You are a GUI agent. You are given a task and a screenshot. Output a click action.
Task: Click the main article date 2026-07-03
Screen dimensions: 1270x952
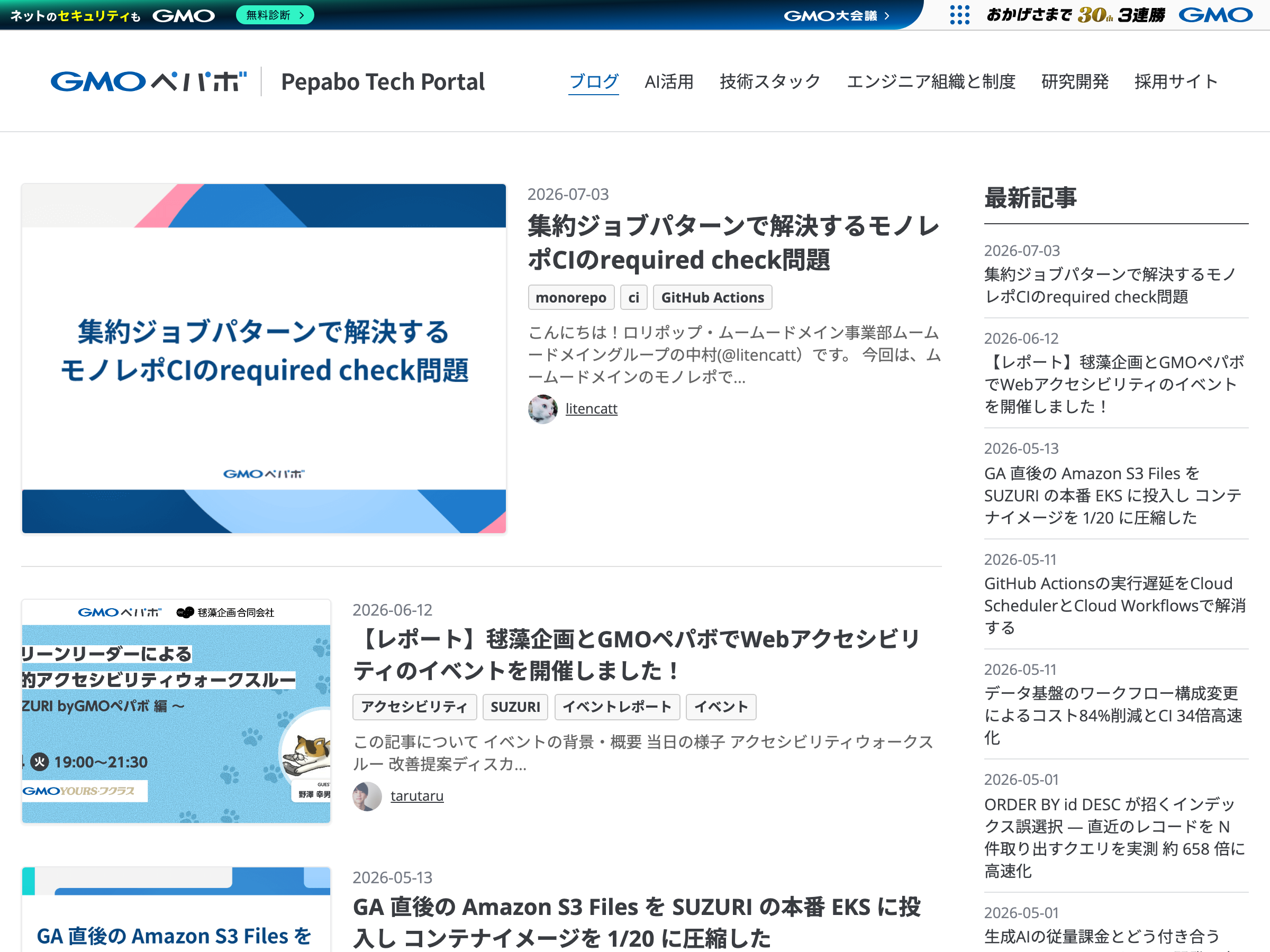tap(568, 195)
